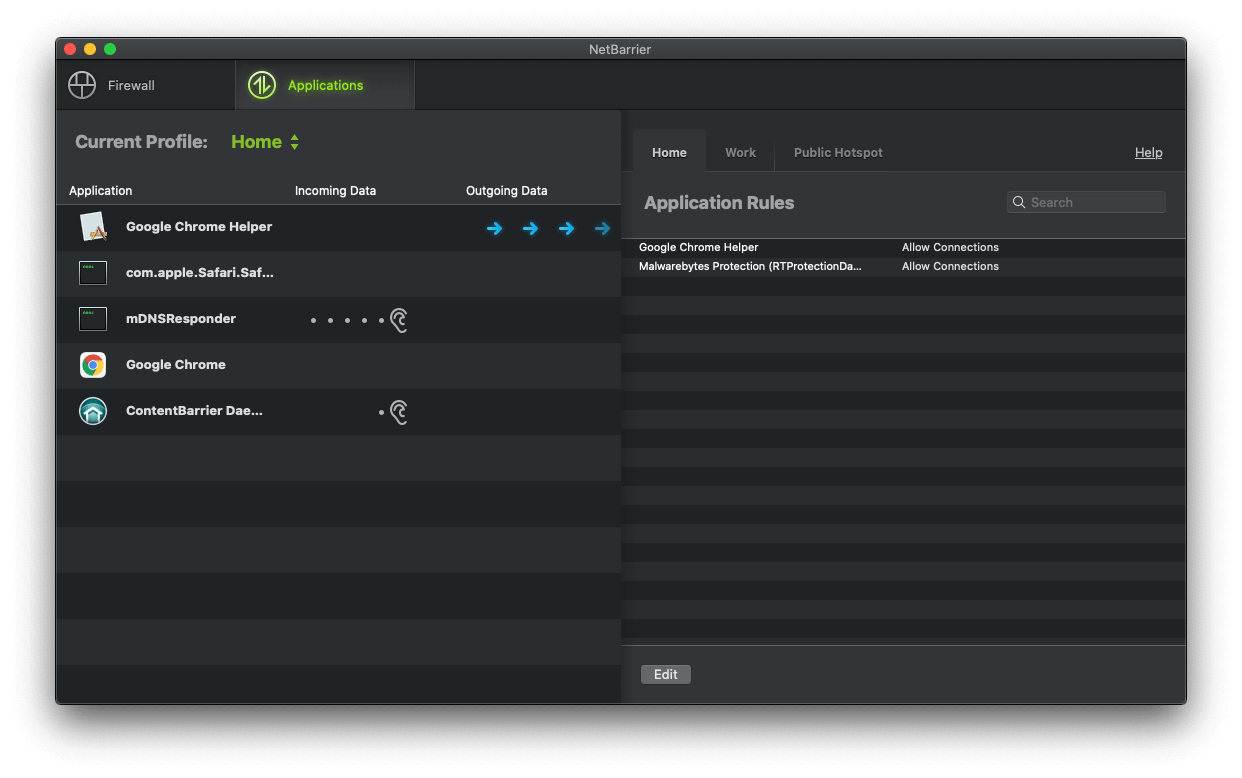Switch to the Firewall tab
Viewport: 1242px width, 778px height.
[x=146, y=85]
